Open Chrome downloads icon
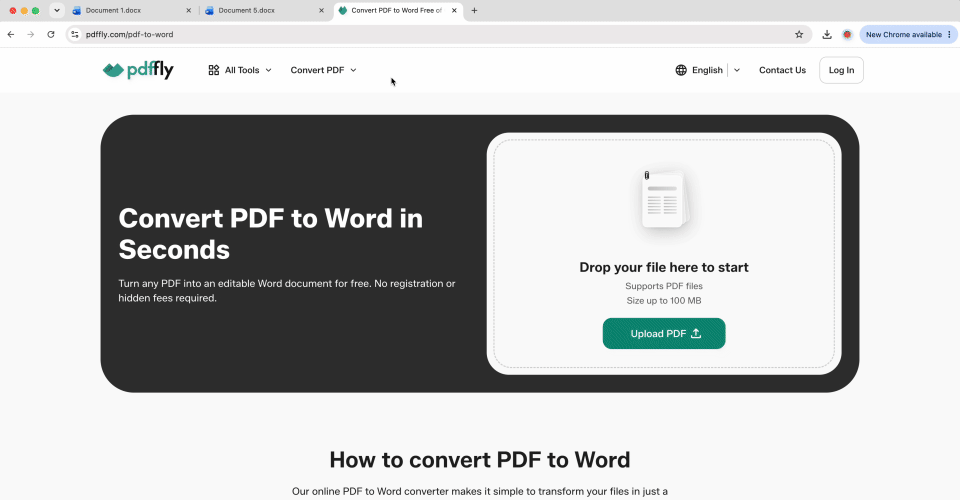The height and width of the screenshot is (500, 960). coord(827,34)
